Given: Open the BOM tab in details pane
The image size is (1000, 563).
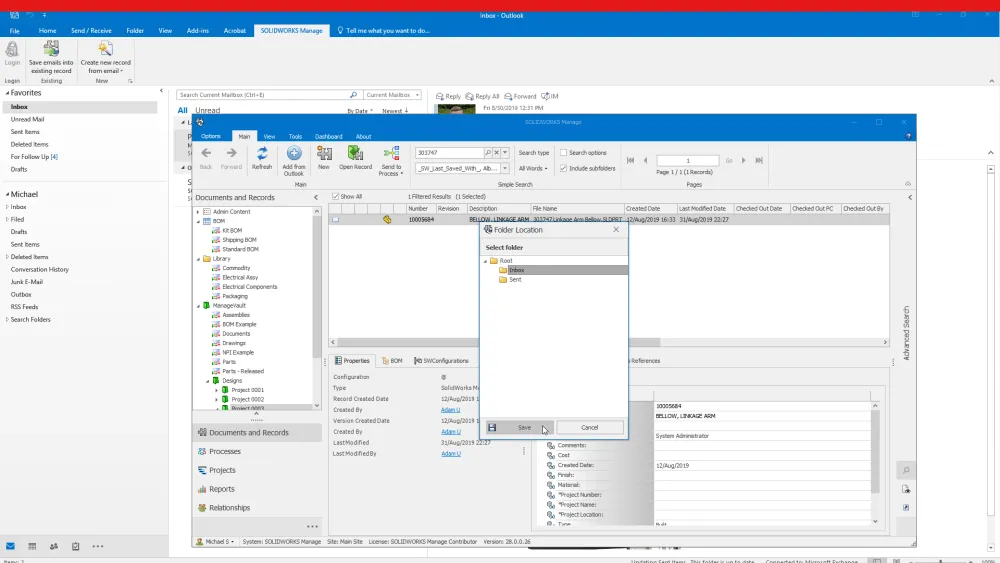Looking at the screenshot, I should [392, 361].
